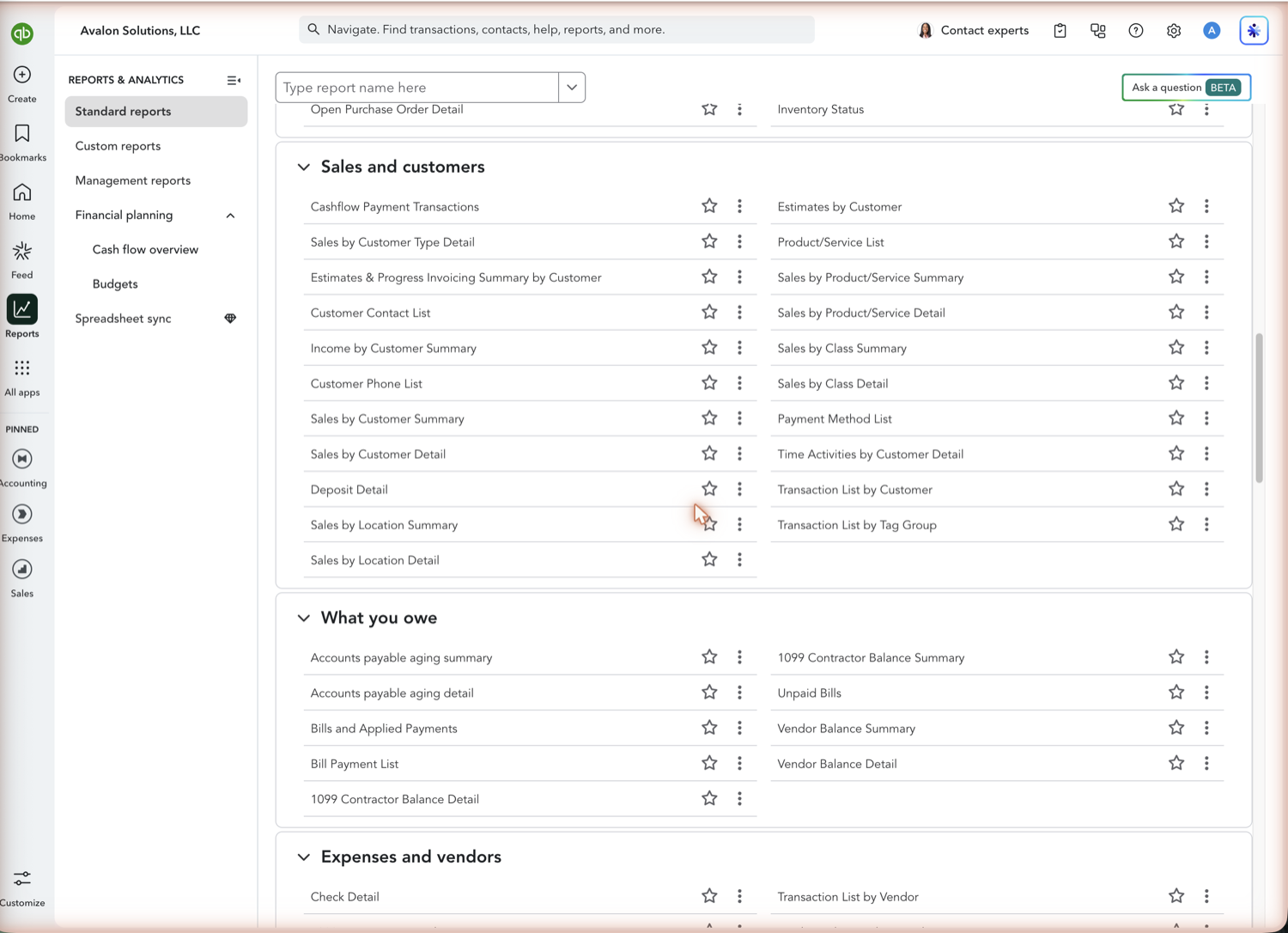Open Management reports in side menu
1288x933 pixels.
click(x=133, y=180)
